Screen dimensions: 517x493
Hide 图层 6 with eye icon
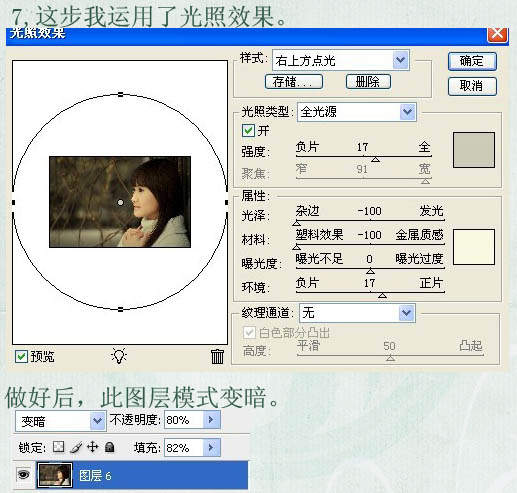[x=23, y=474]
